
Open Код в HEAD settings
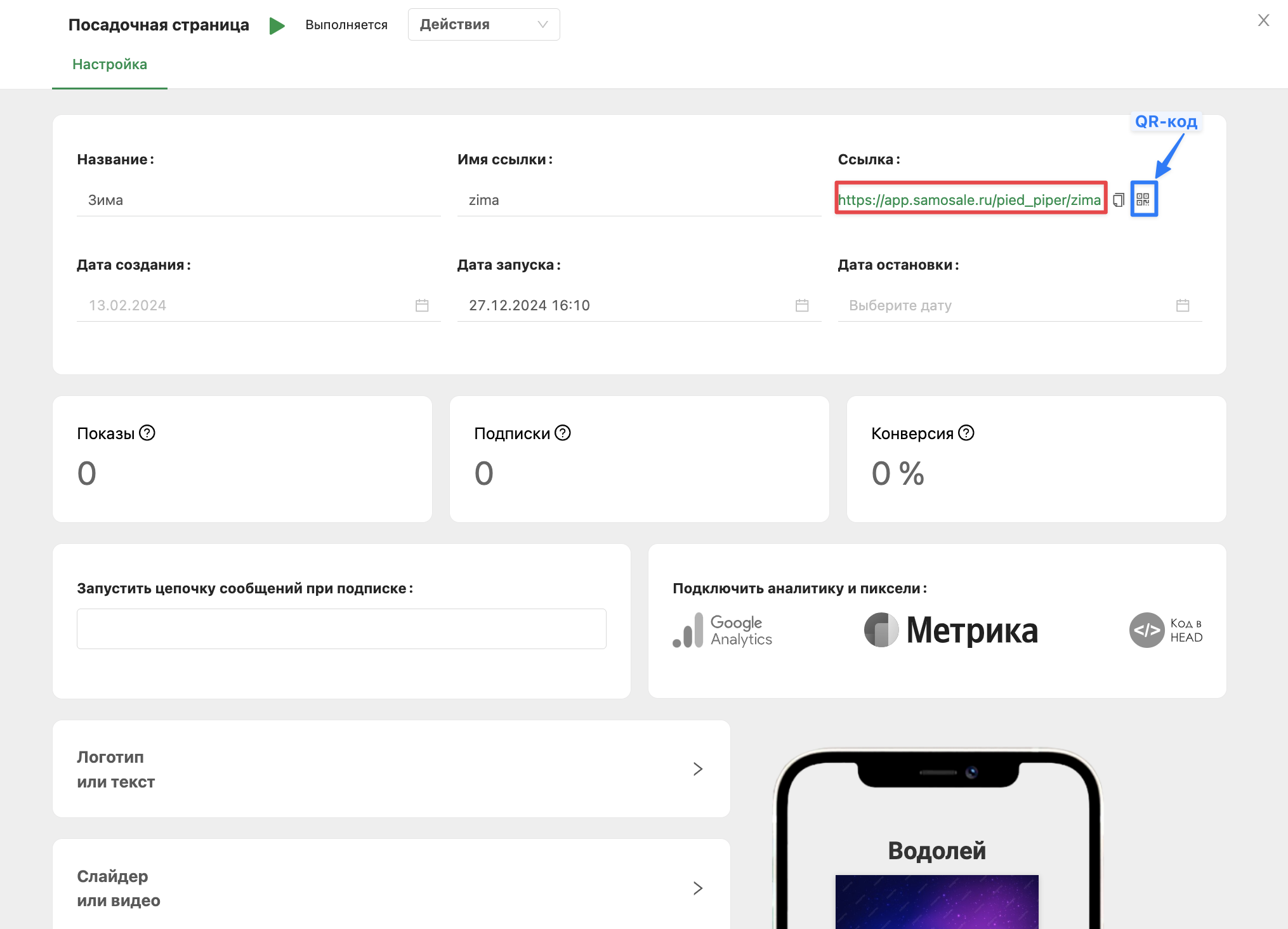coord(1166,630)
